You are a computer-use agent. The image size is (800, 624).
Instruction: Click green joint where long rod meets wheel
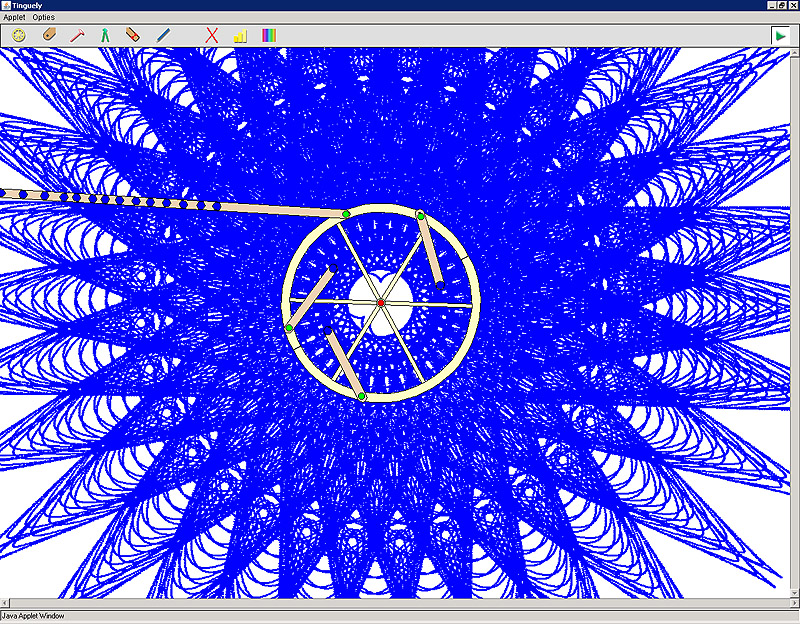click(346, 214)
